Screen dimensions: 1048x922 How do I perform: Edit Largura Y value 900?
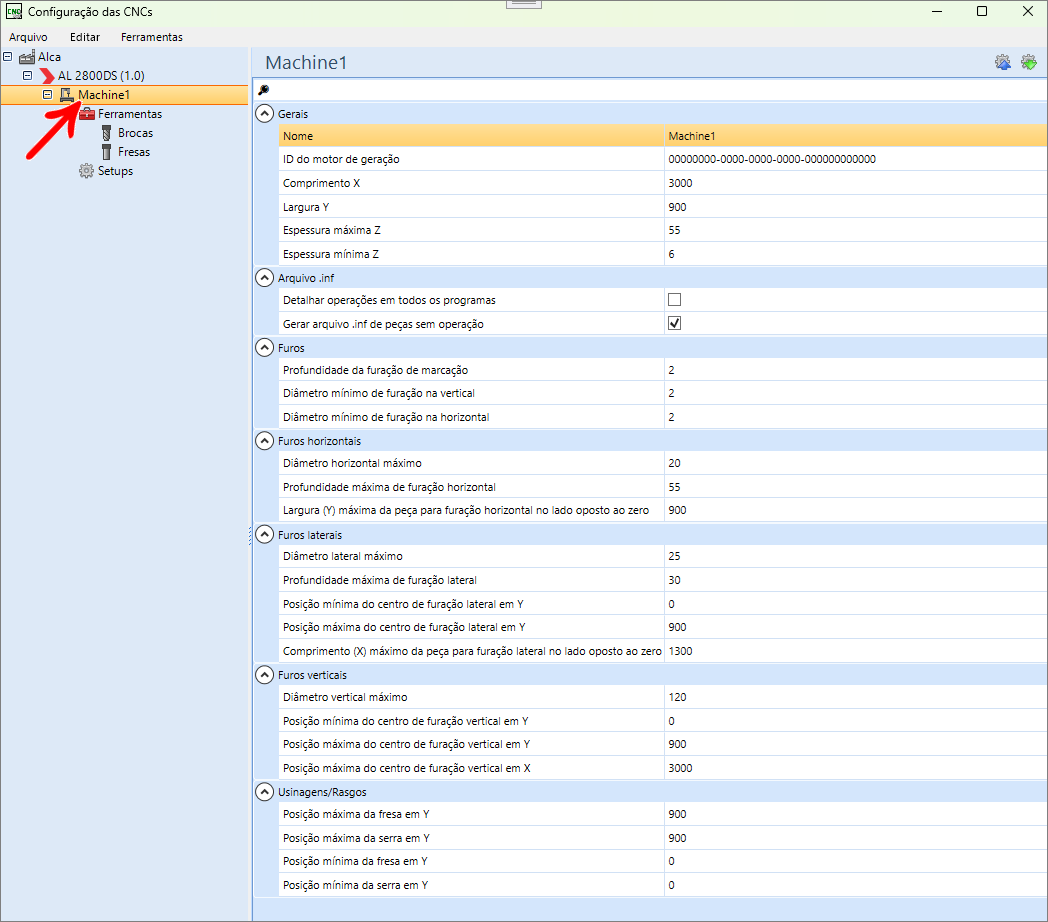pyautogui.click(x=856, y=207)
